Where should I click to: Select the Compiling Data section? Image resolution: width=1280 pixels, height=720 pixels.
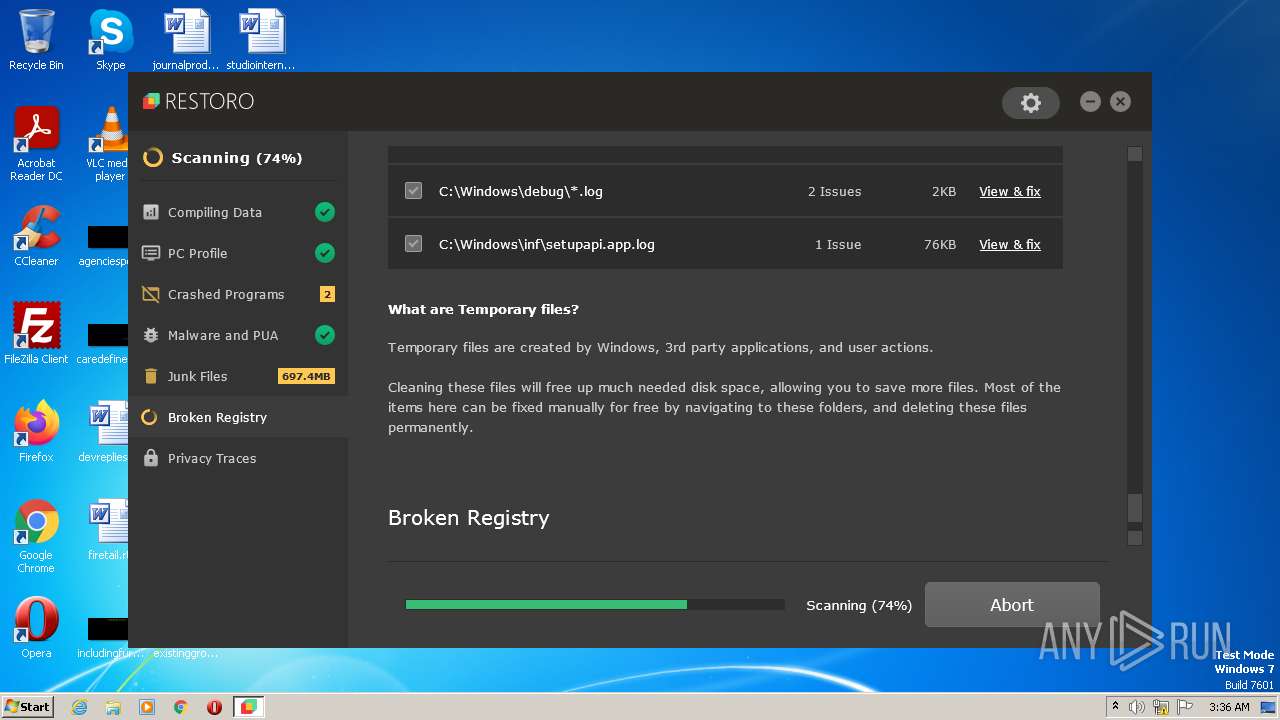(238, 212)
